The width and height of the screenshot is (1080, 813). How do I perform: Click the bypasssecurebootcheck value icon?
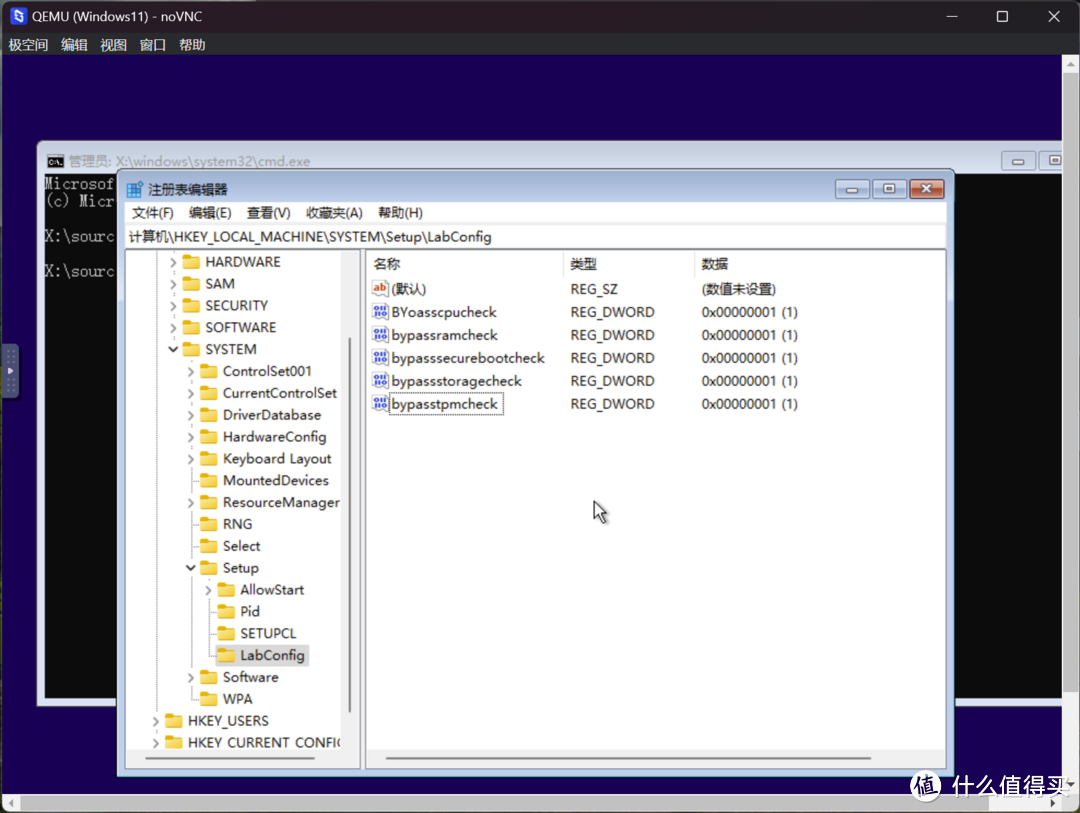tap(380, 358)
